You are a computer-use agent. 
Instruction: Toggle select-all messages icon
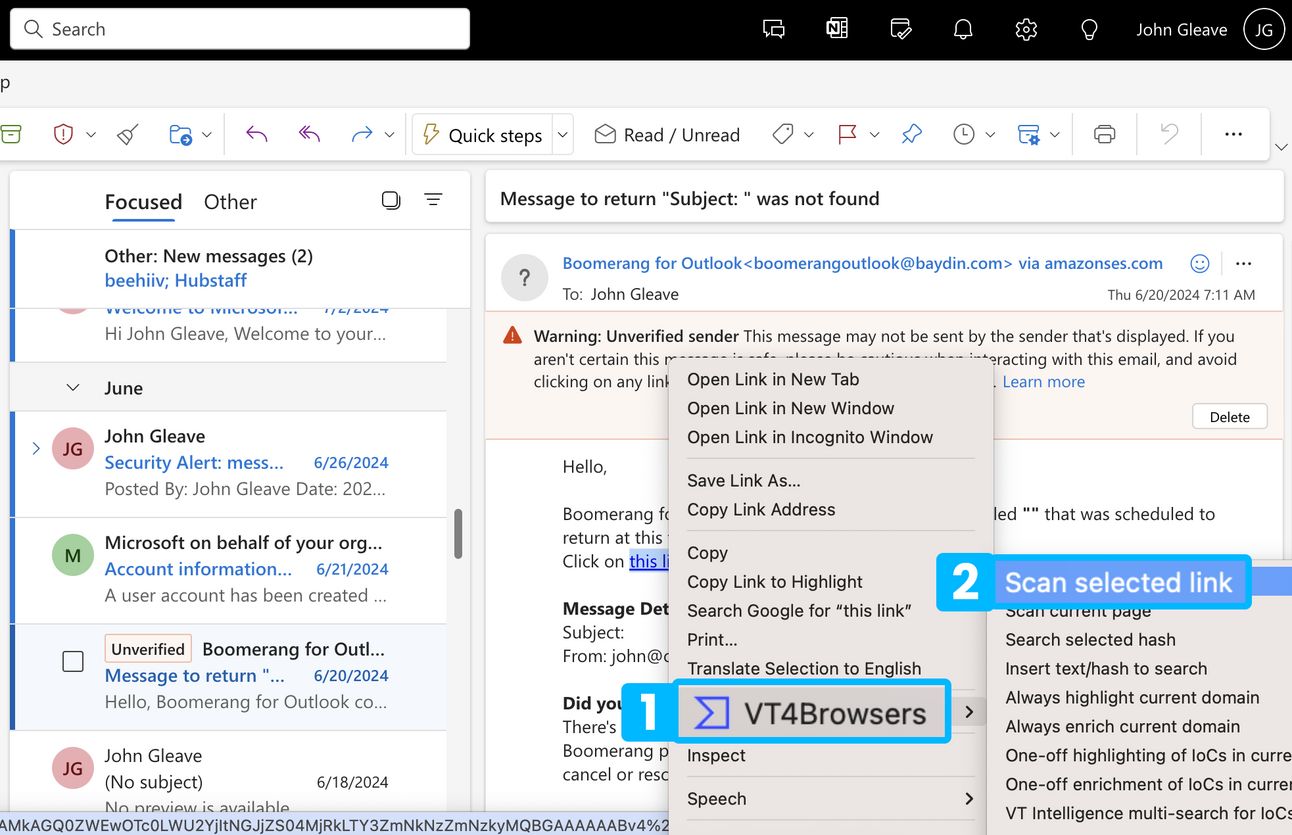391,200
